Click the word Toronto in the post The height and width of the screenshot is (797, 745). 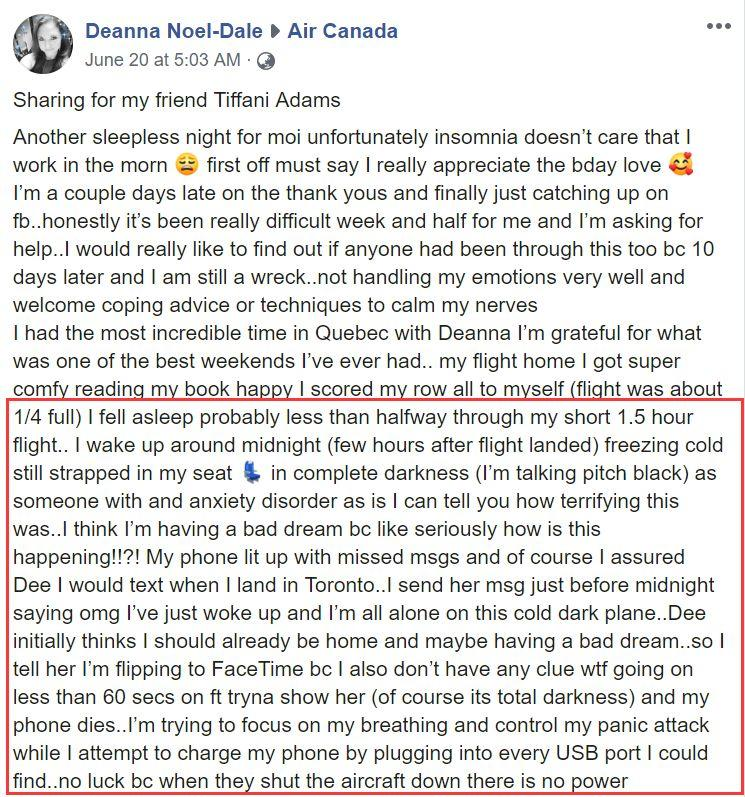click(338, 585)
